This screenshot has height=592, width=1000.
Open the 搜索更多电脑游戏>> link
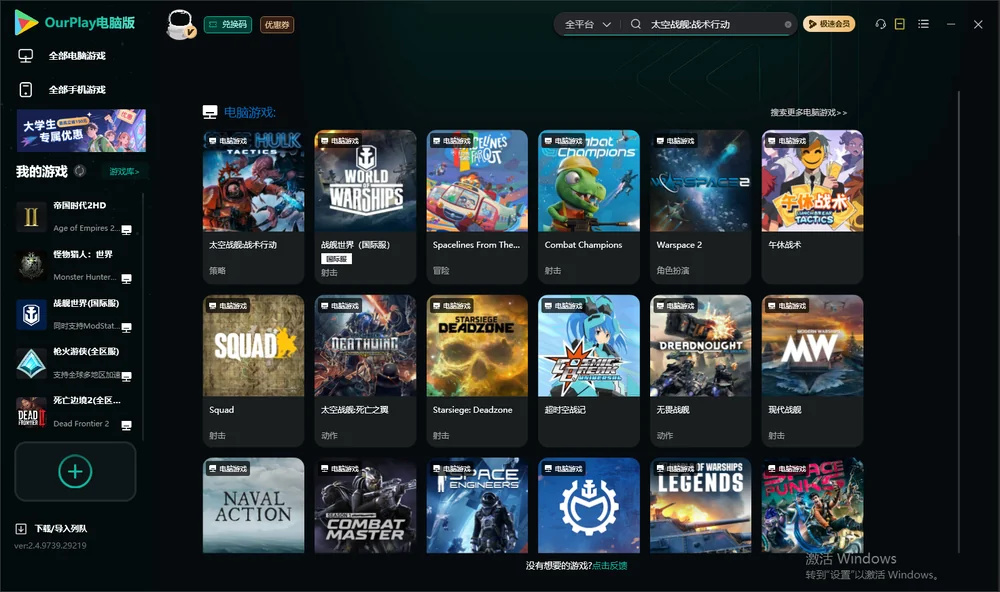[809, 112]
